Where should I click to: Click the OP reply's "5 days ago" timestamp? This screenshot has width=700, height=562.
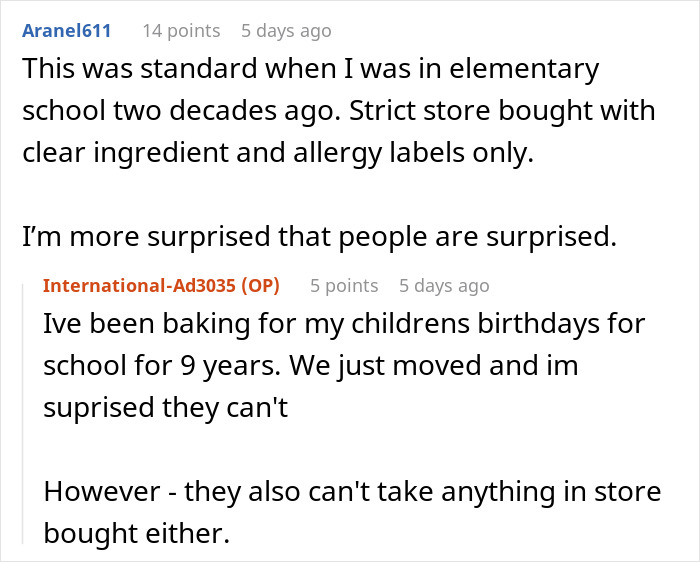(444, 286)
